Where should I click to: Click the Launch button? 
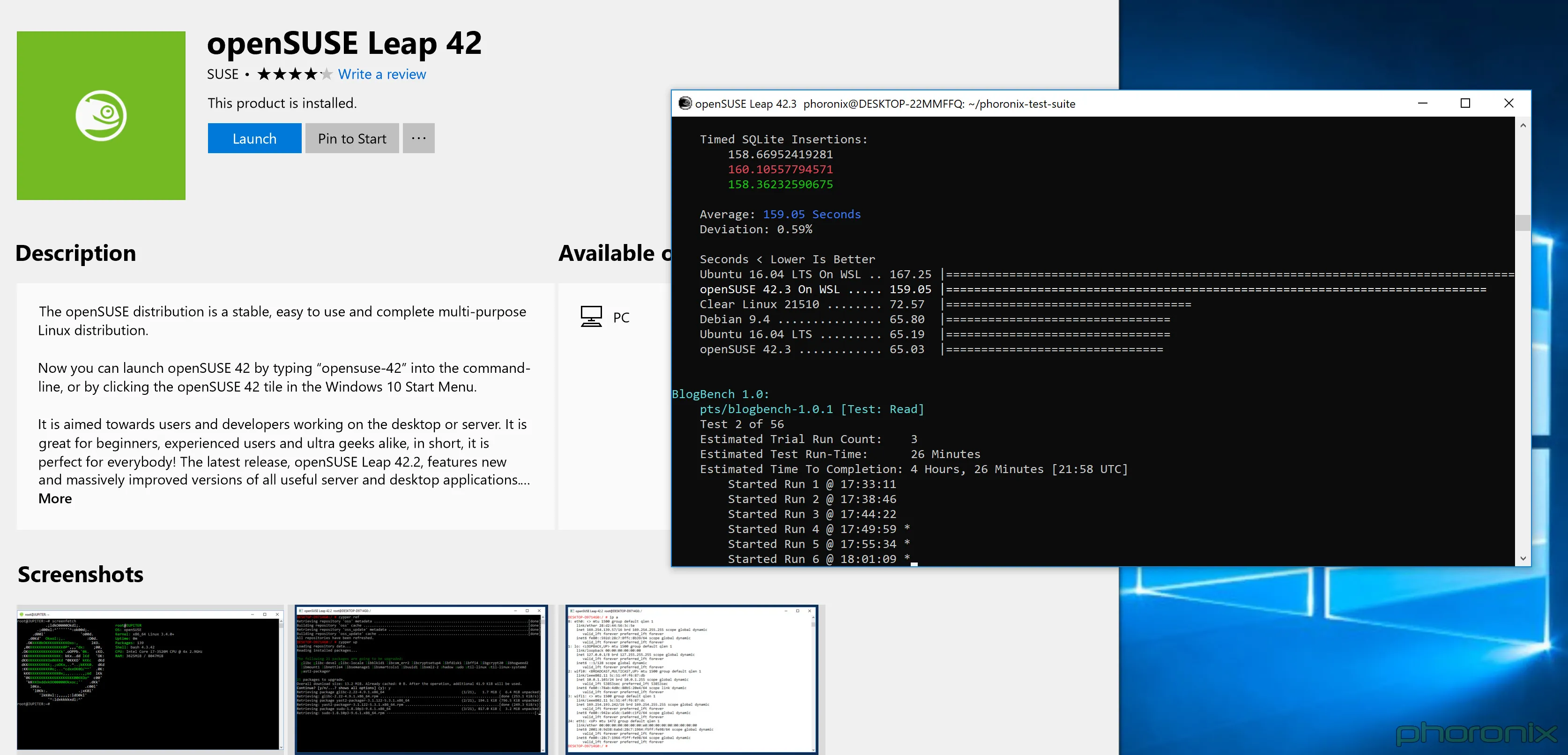click(254, 138)
